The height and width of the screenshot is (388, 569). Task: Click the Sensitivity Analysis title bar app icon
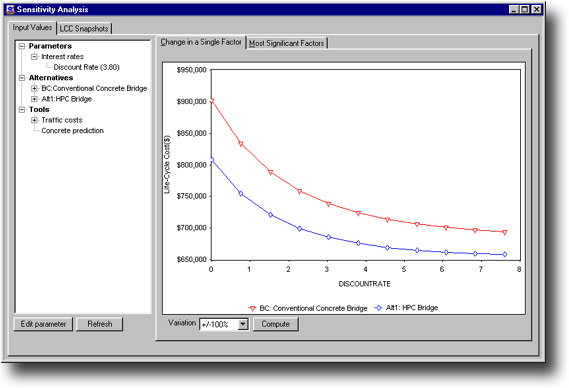point(11,9)
